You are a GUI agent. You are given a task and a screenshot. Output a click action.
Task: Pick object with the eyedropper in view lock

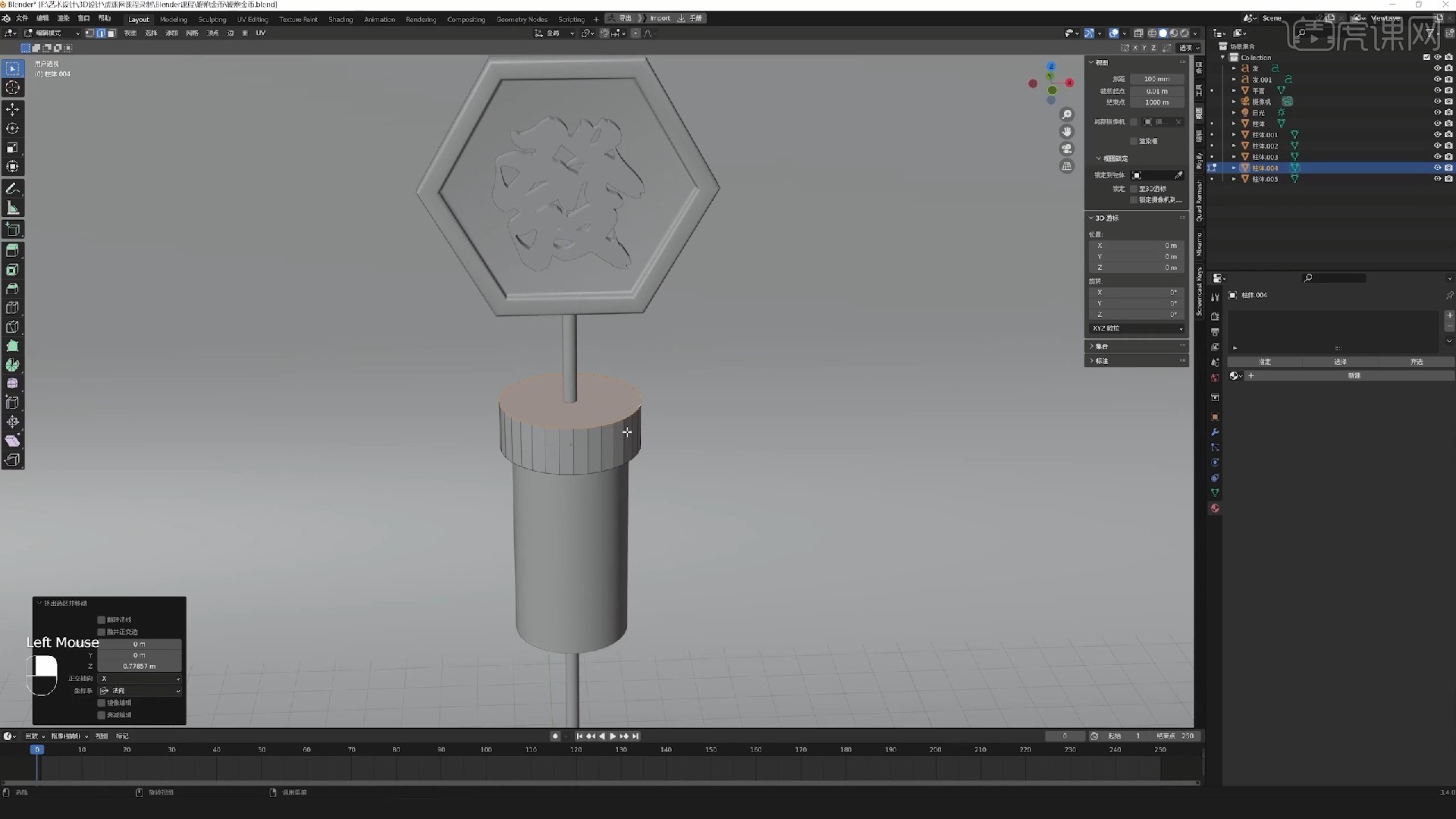click(x=1178, y=175)
